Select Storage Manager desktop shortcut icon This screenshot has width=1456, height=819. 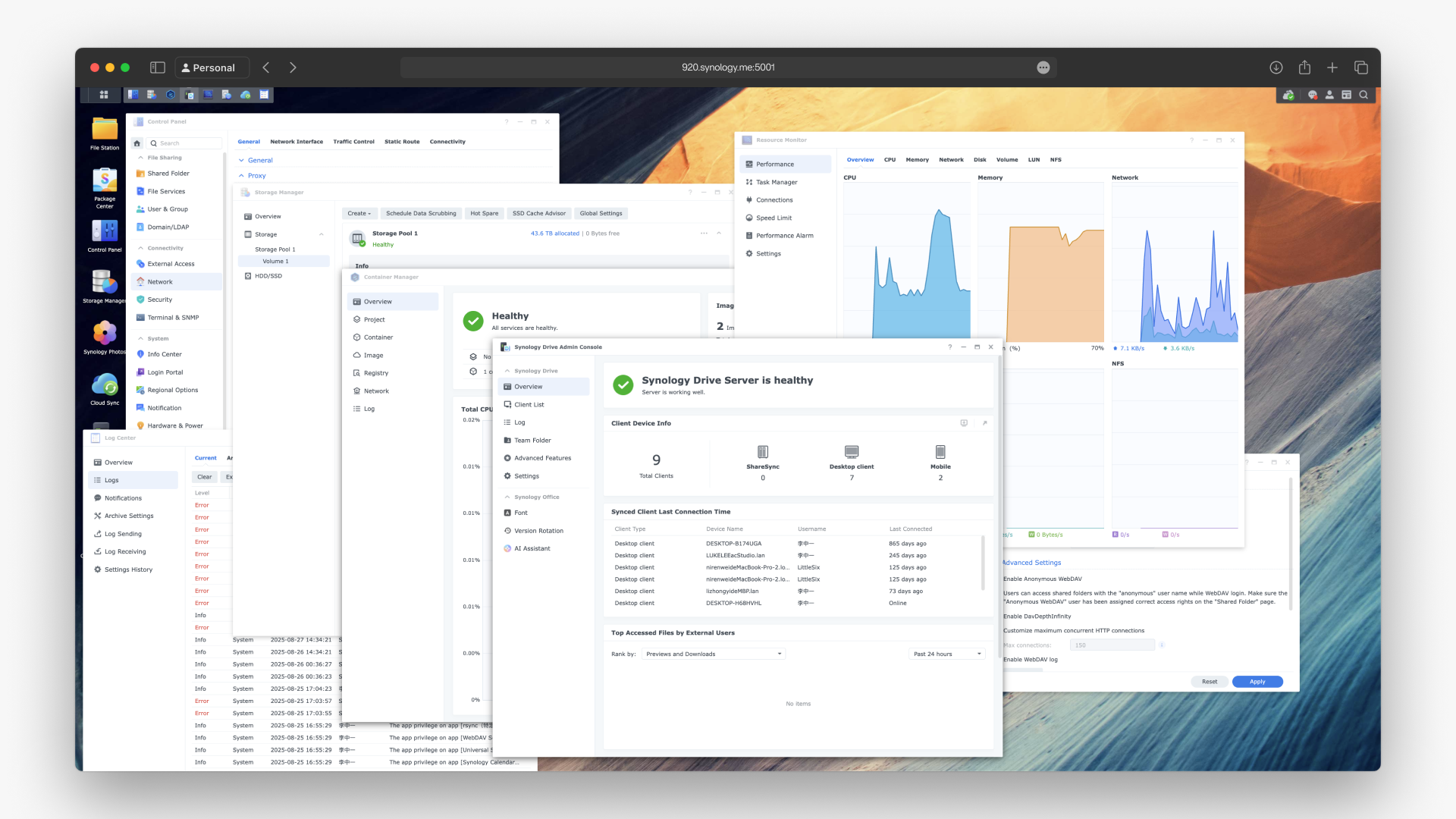pos(105,282)
